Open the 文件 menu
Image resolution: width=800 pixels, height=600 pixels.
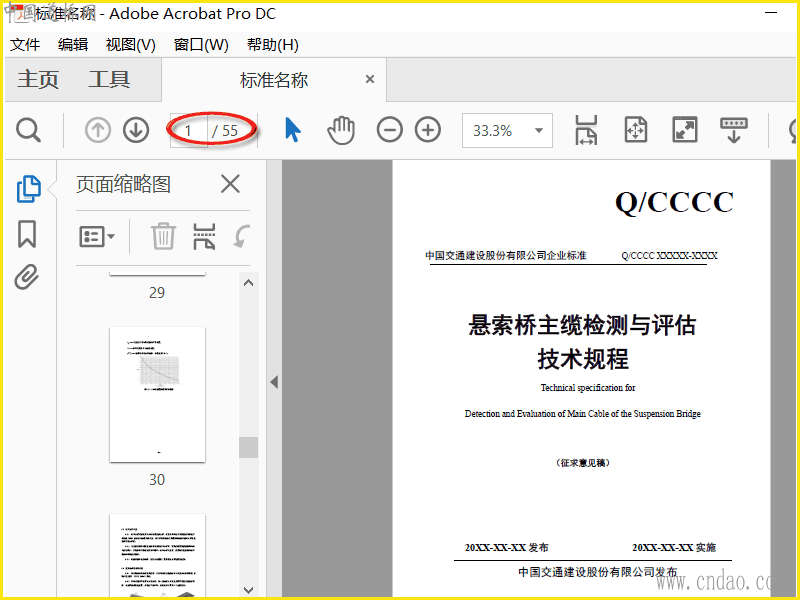pyautogui.click(x=25, y=45)
